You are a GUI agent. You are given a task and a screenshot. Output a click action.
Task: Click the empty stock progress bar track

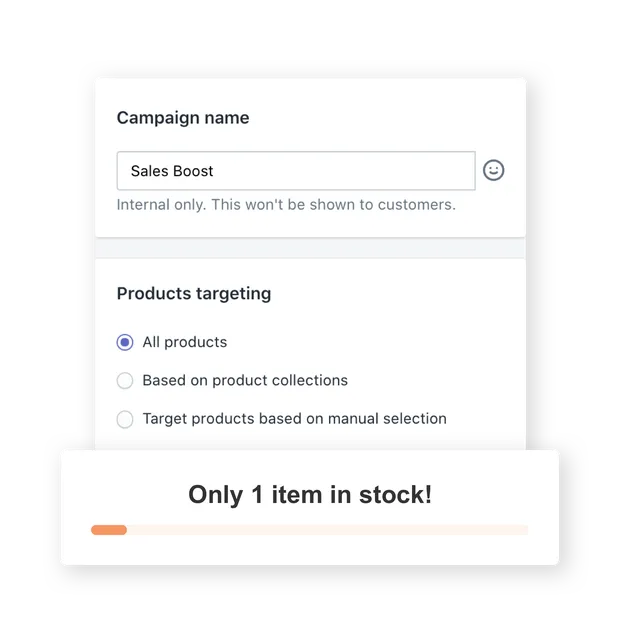[x=327, y=530]
